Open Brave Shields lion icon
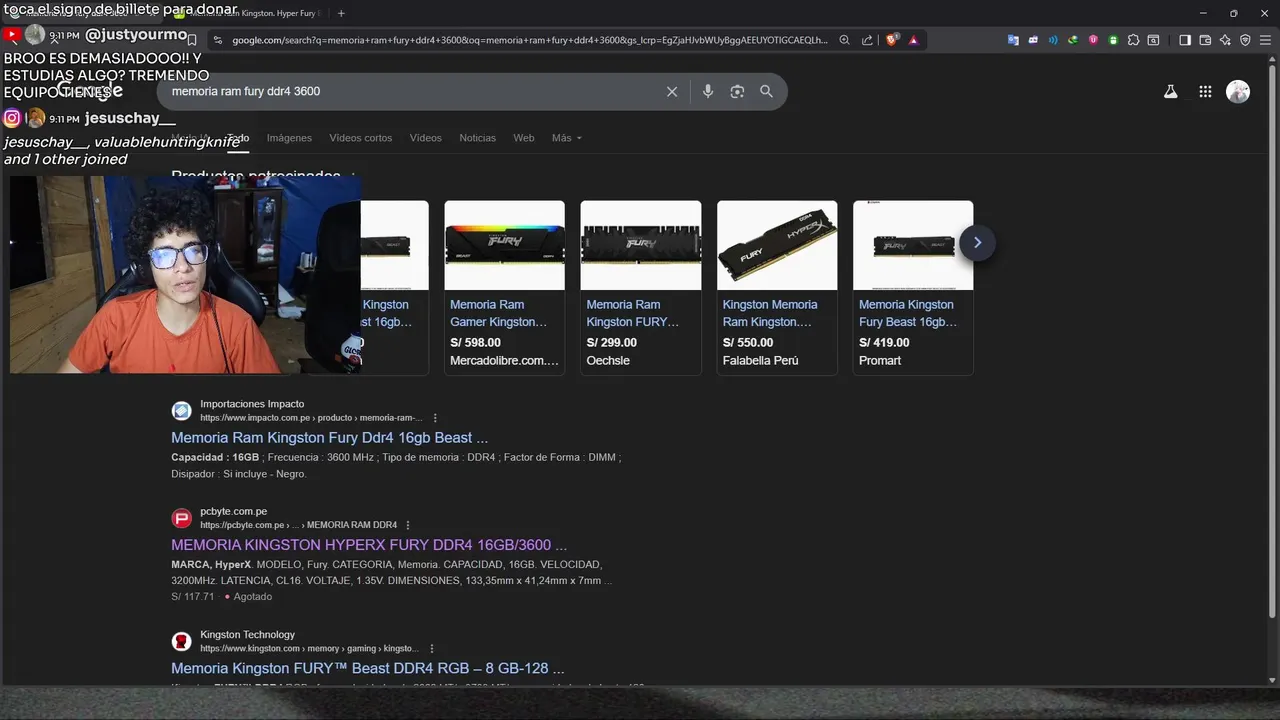 pos(892,40)
